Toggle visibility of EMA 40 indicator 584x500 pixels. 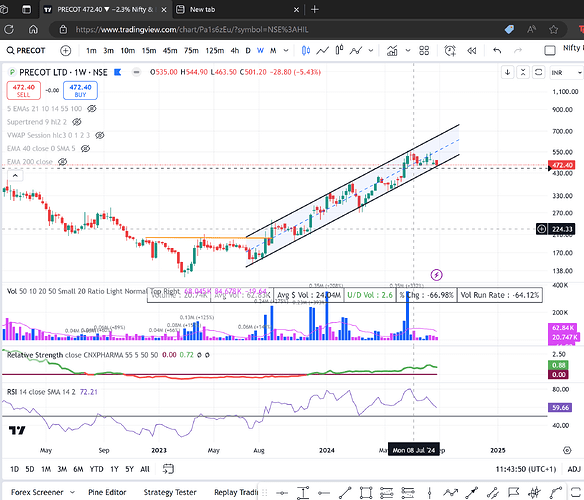coord(85,149)
